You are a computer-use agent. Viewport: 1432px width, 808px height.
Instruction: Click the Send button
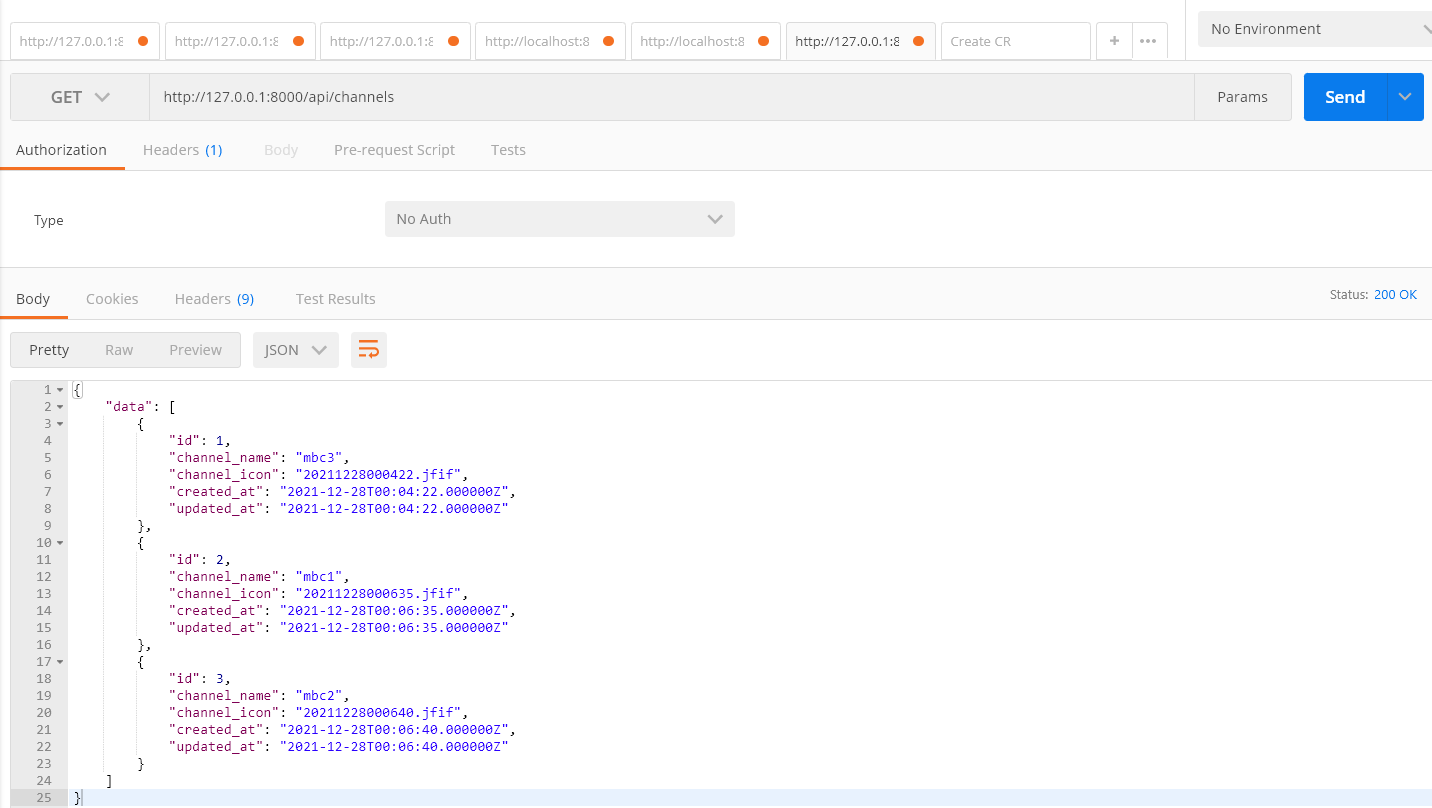tap(1343, 97)
